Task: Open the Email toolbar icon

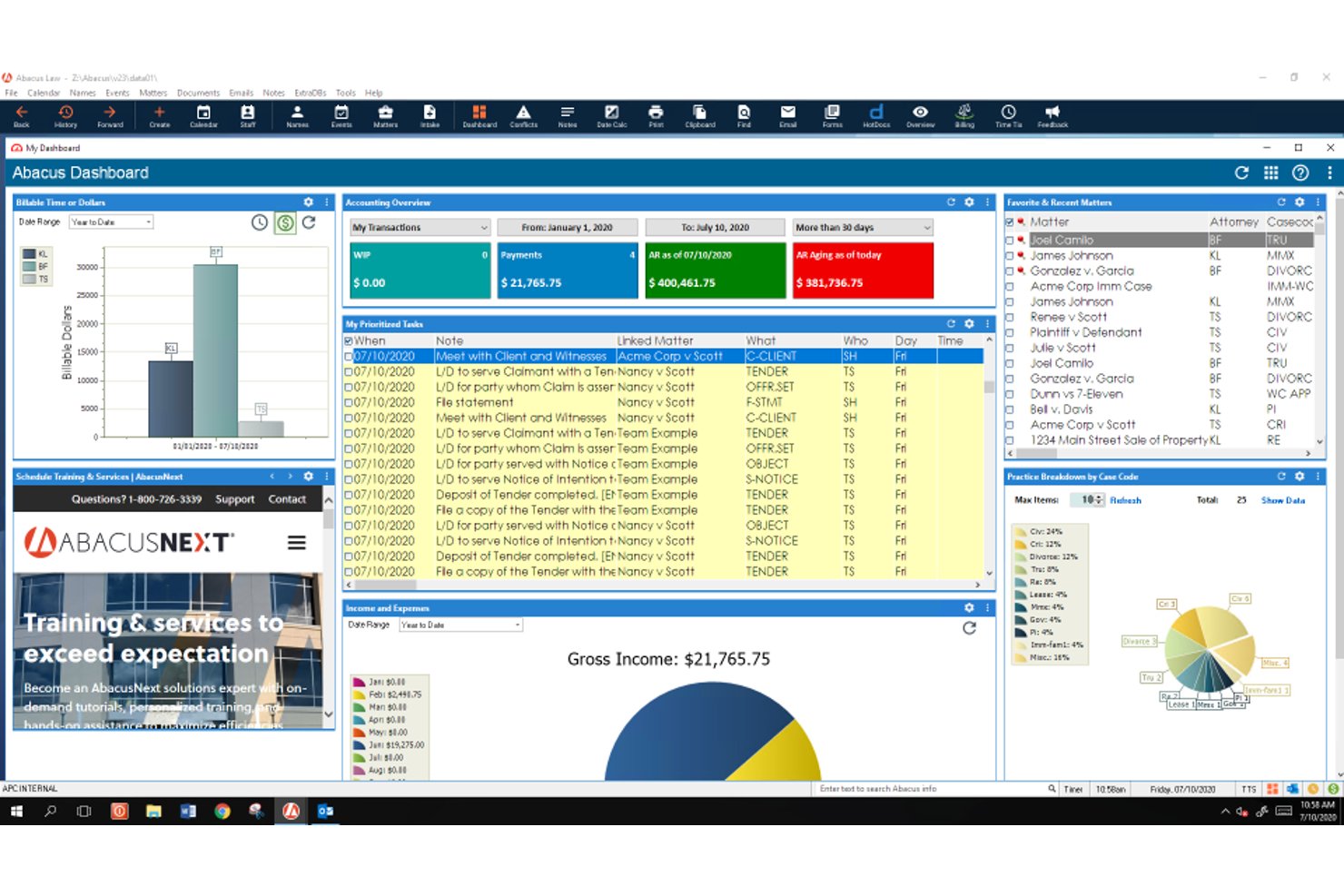Action: point(787,116)
